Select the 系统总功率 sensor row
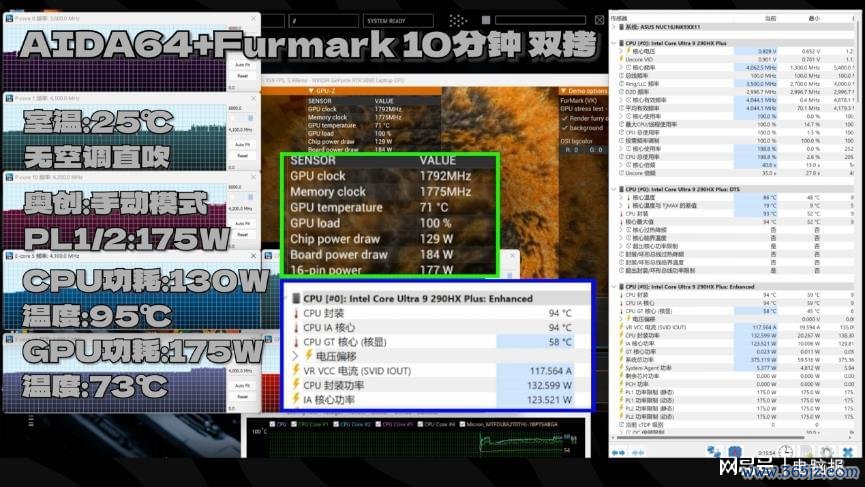 [x=732, y=360]
